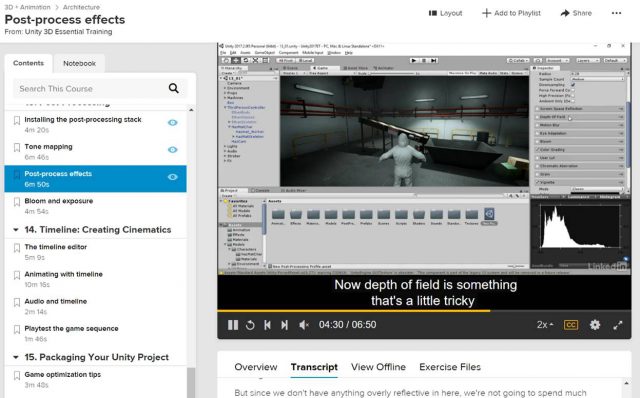Skip to next video
Screen dimensions: 640x398
[284, 325]
